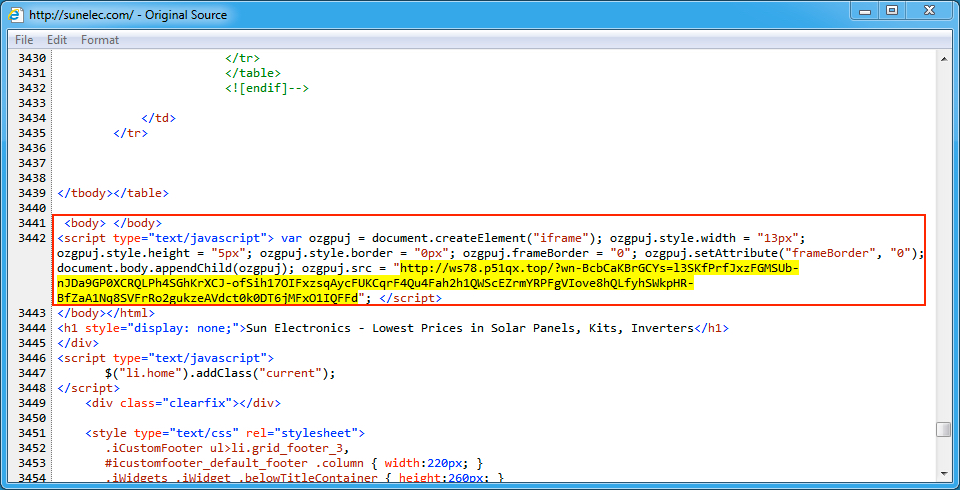Click the vertical scrollbar down arrow
This screenshot has width=960, height=490.
[x=943, y=473]
